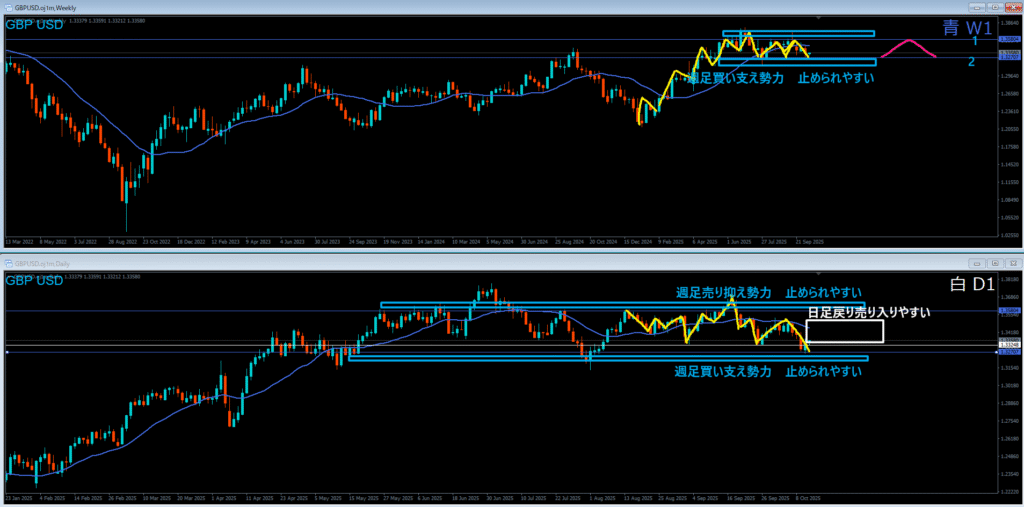Click the '日足戻り売り入りやすい' white label
1024x507 pixels.
[x=869, y=312]
